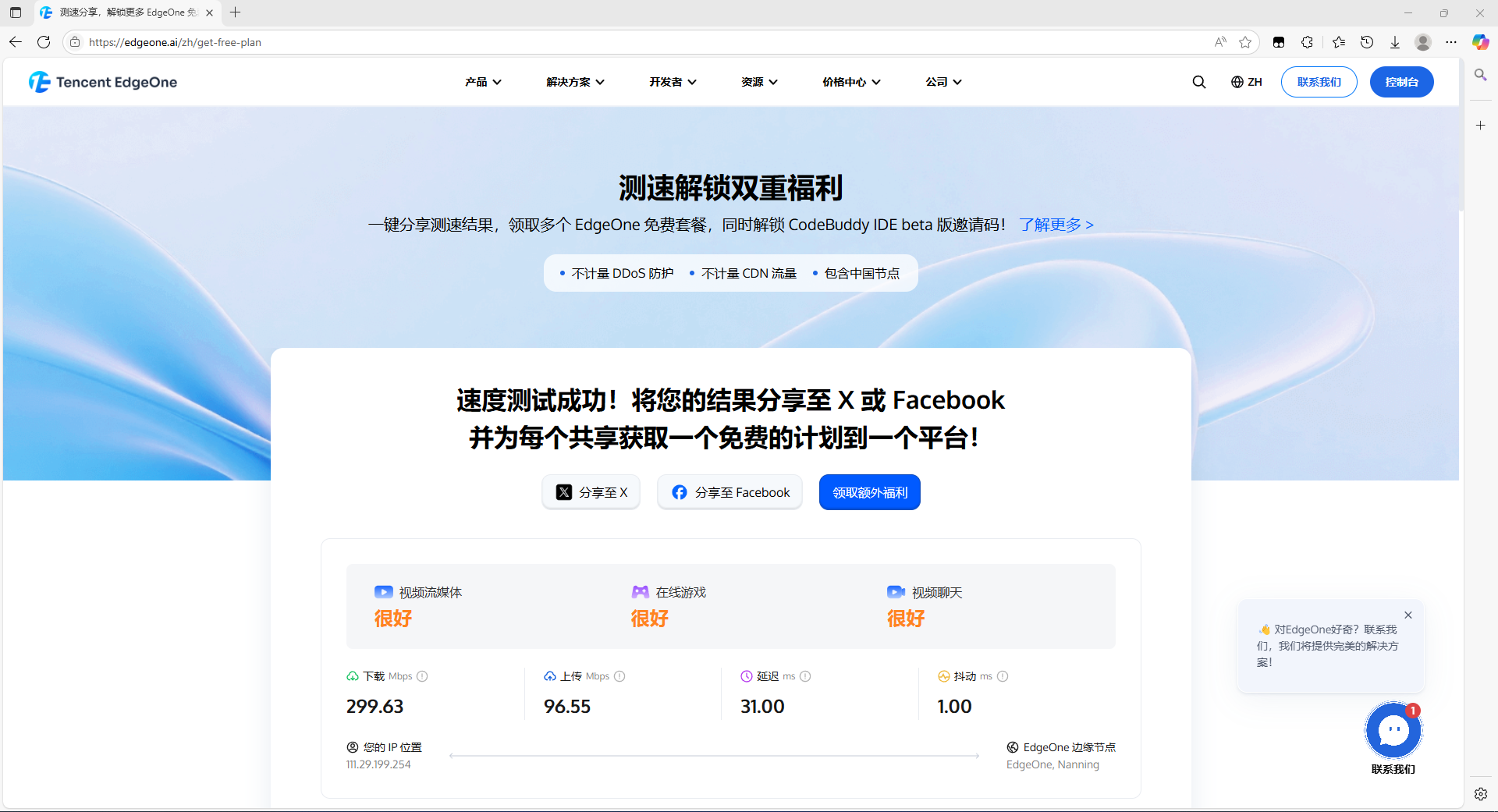Expand the 价格中心 dropdown
This screenshot has width=1498, height=812.
coord(850,81)
